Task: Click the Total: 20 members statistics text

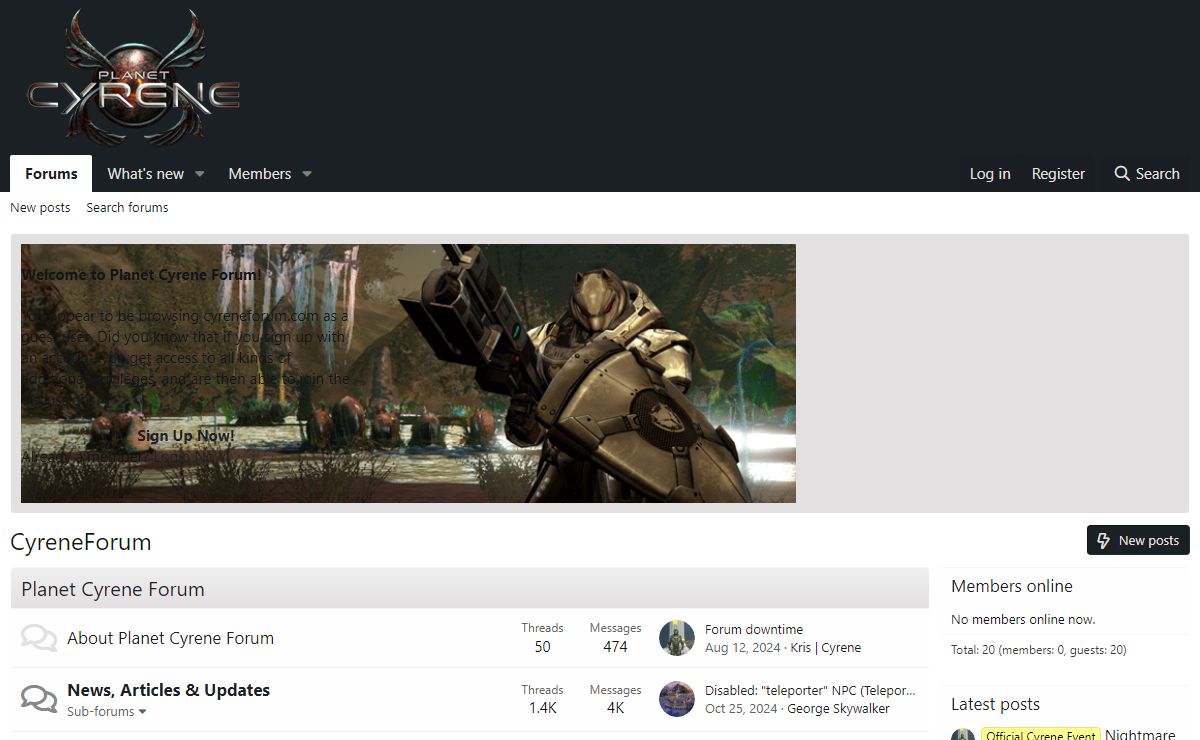Action: [x=1039, y=650]
